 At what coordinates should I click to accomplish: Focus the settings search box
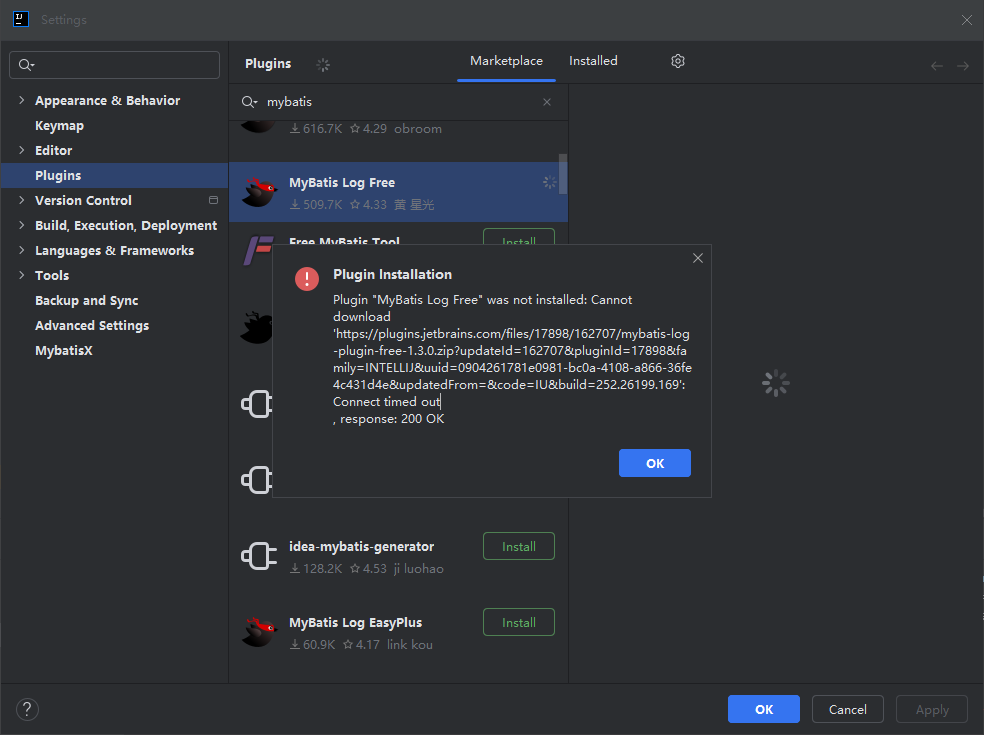pyautogui.click(x=114, y=65)
